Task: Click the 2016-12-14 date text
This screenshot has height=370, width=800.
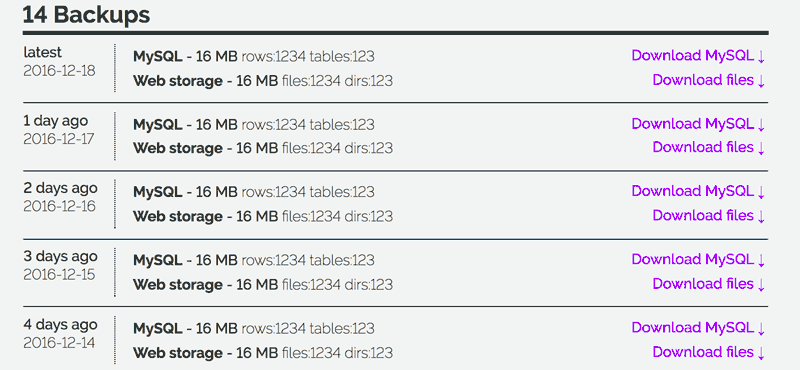Action: pyautogui.click(x=59, y=342)
